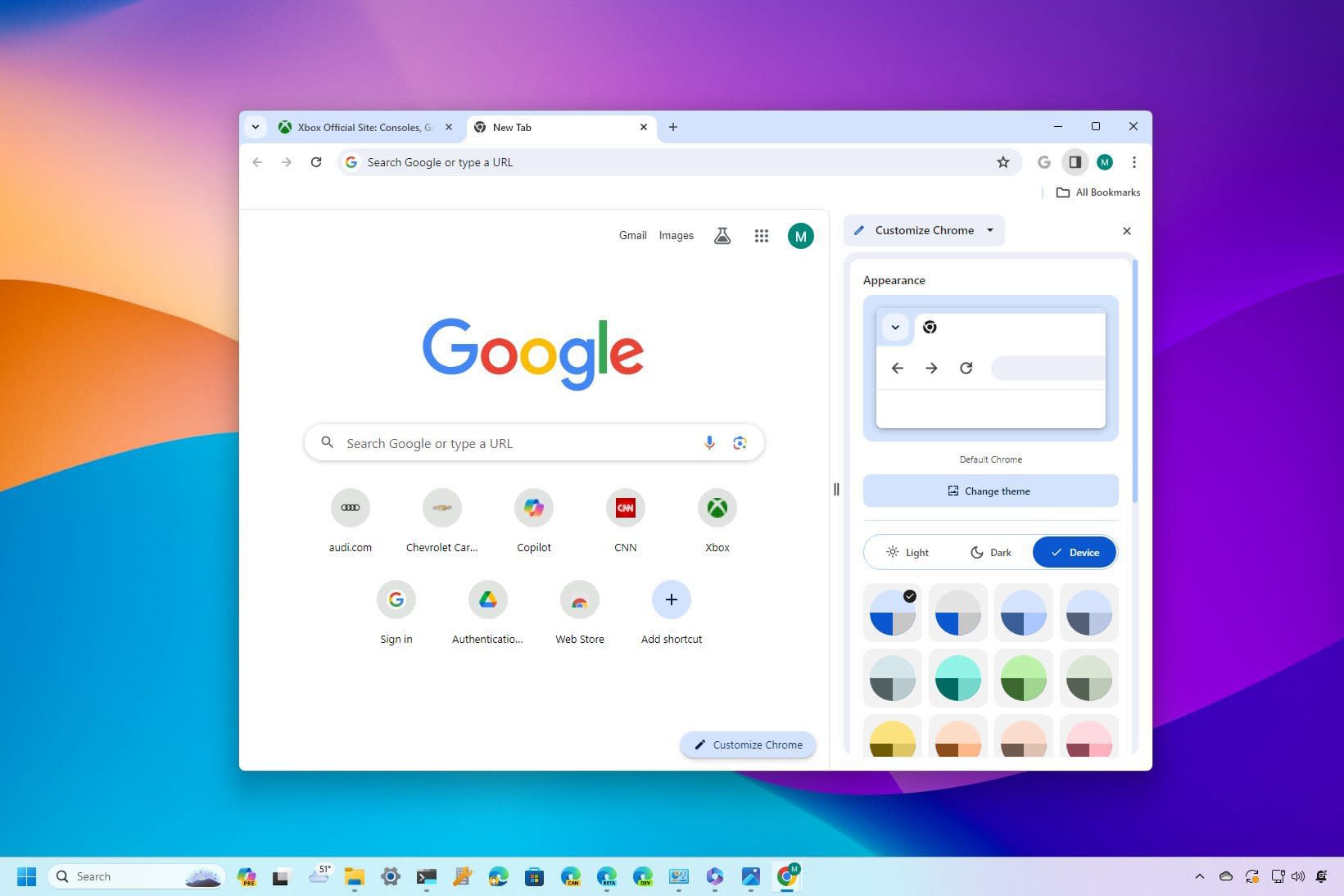Select the Device appearance mode

coord(1074,553)
